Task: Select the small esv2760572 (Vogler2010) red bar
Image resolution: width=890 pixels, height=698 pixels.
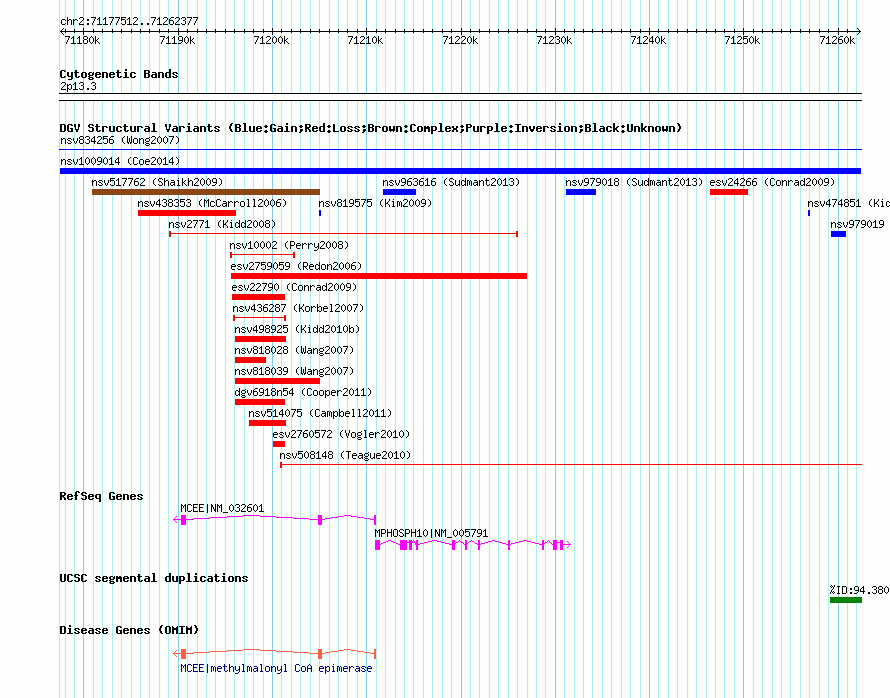Action: tap(279, 444)
